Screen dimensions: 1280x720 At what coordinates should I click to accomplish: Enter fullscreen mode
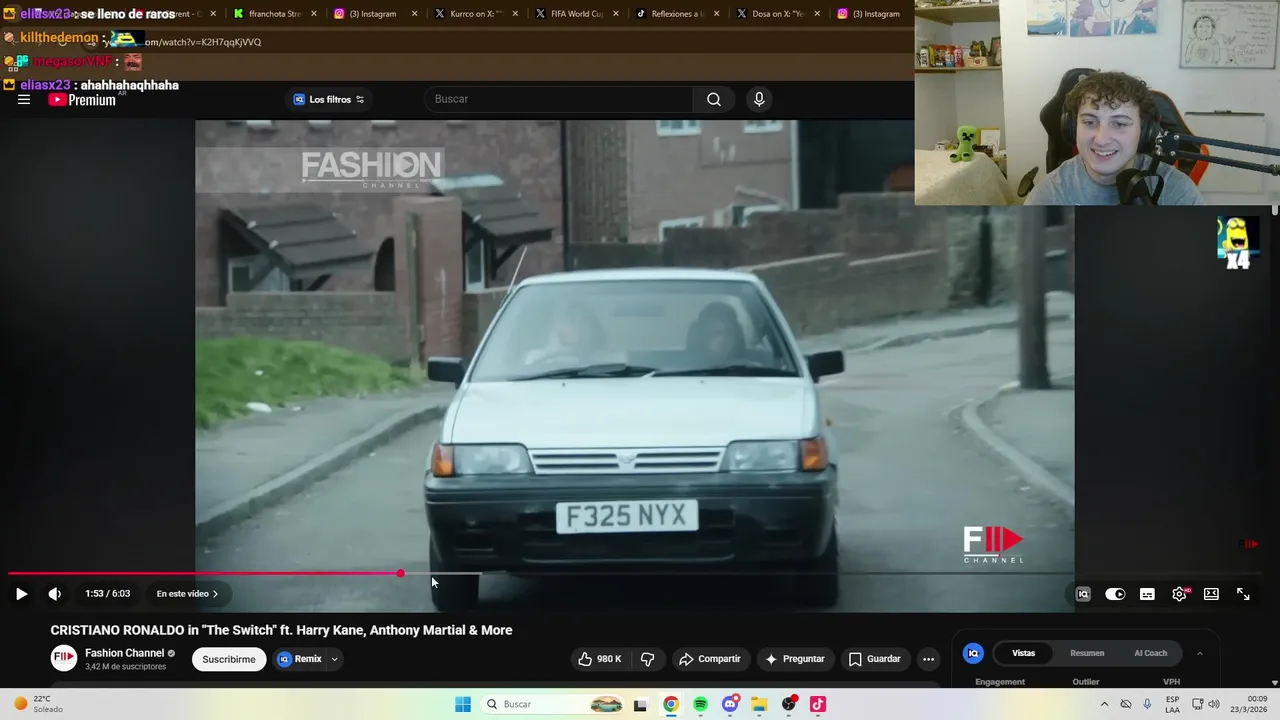[x=1243, y=594]
